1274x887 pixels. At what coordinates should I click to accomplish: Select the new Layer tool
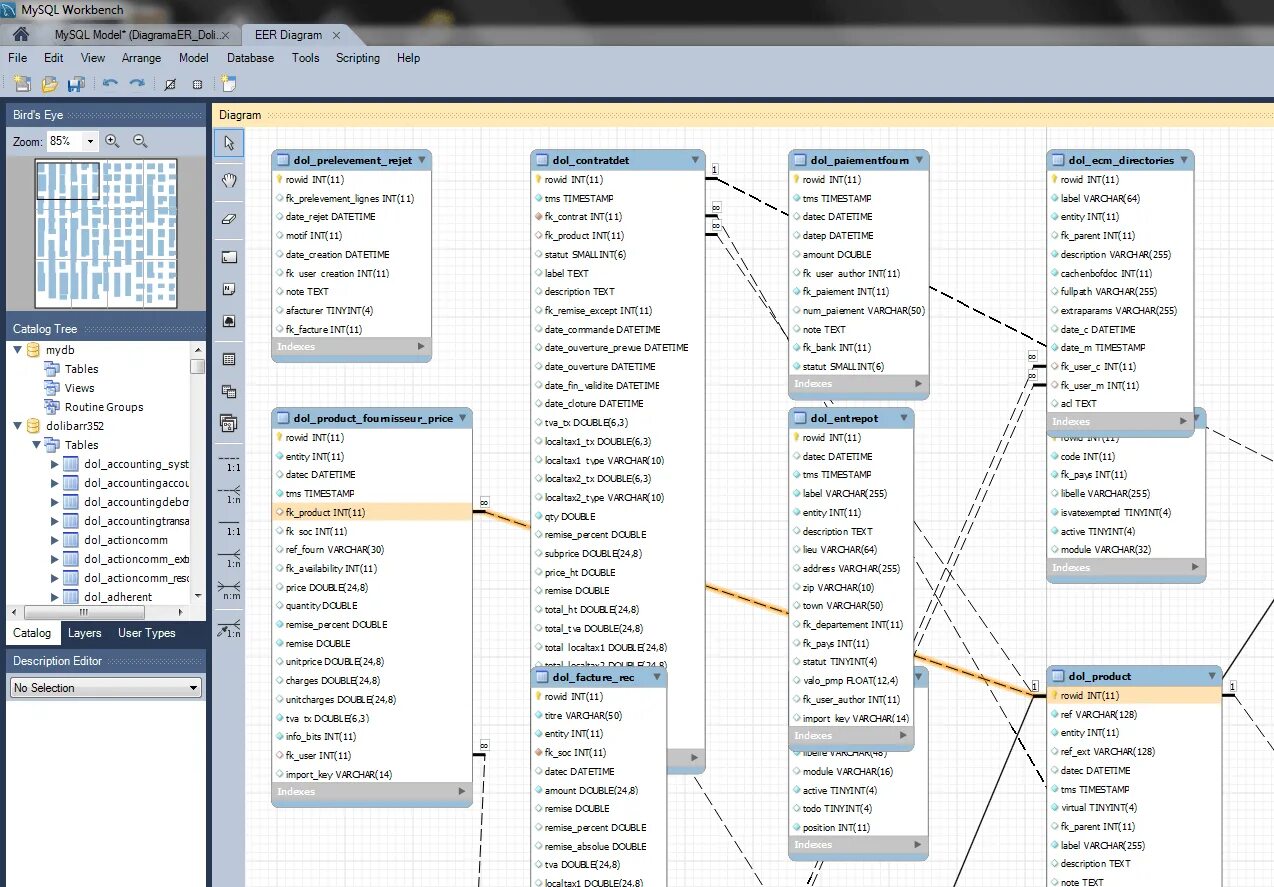tap(229, 257)
